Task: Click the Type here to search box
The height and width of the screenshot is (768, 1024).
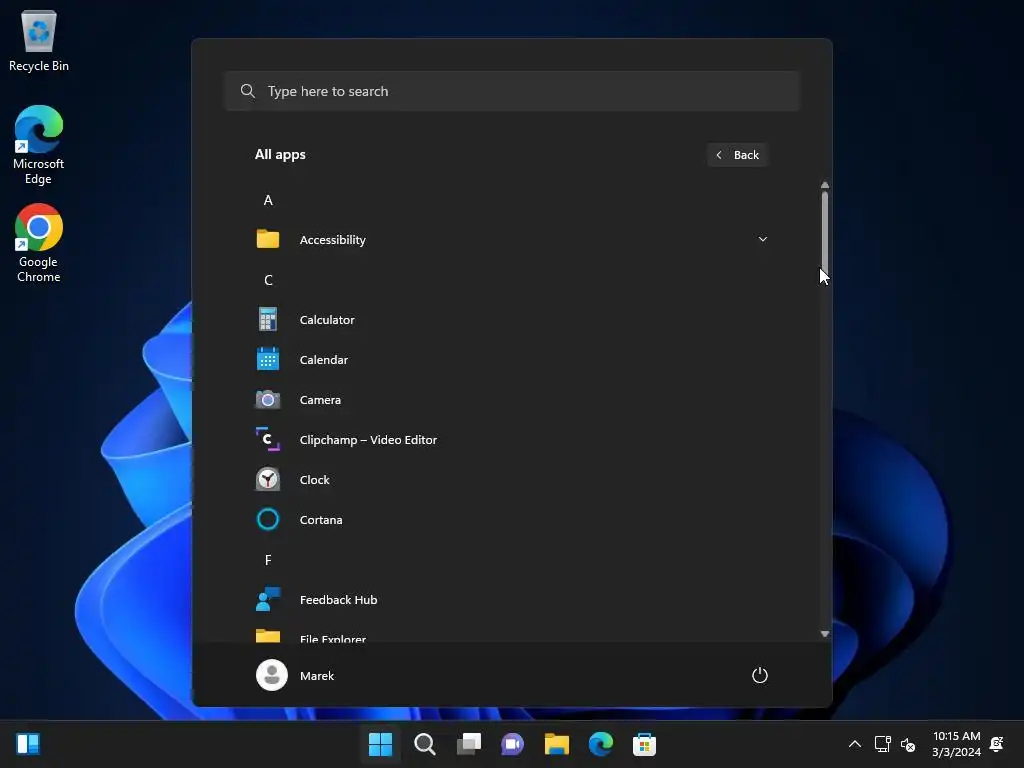Action: (512, 91)
